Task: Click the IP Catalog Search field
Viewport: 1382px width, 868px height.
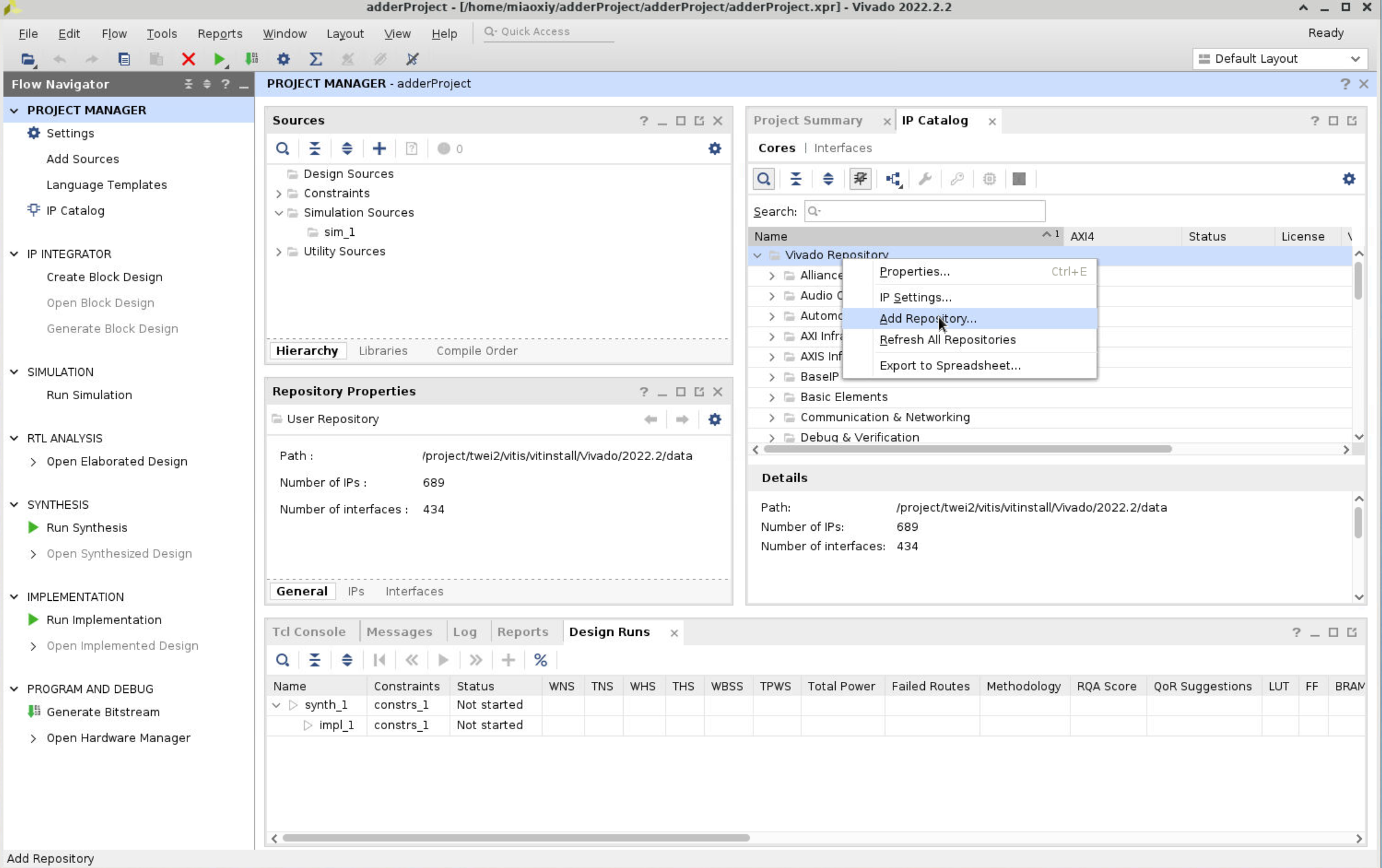Action: pos(925,211)
